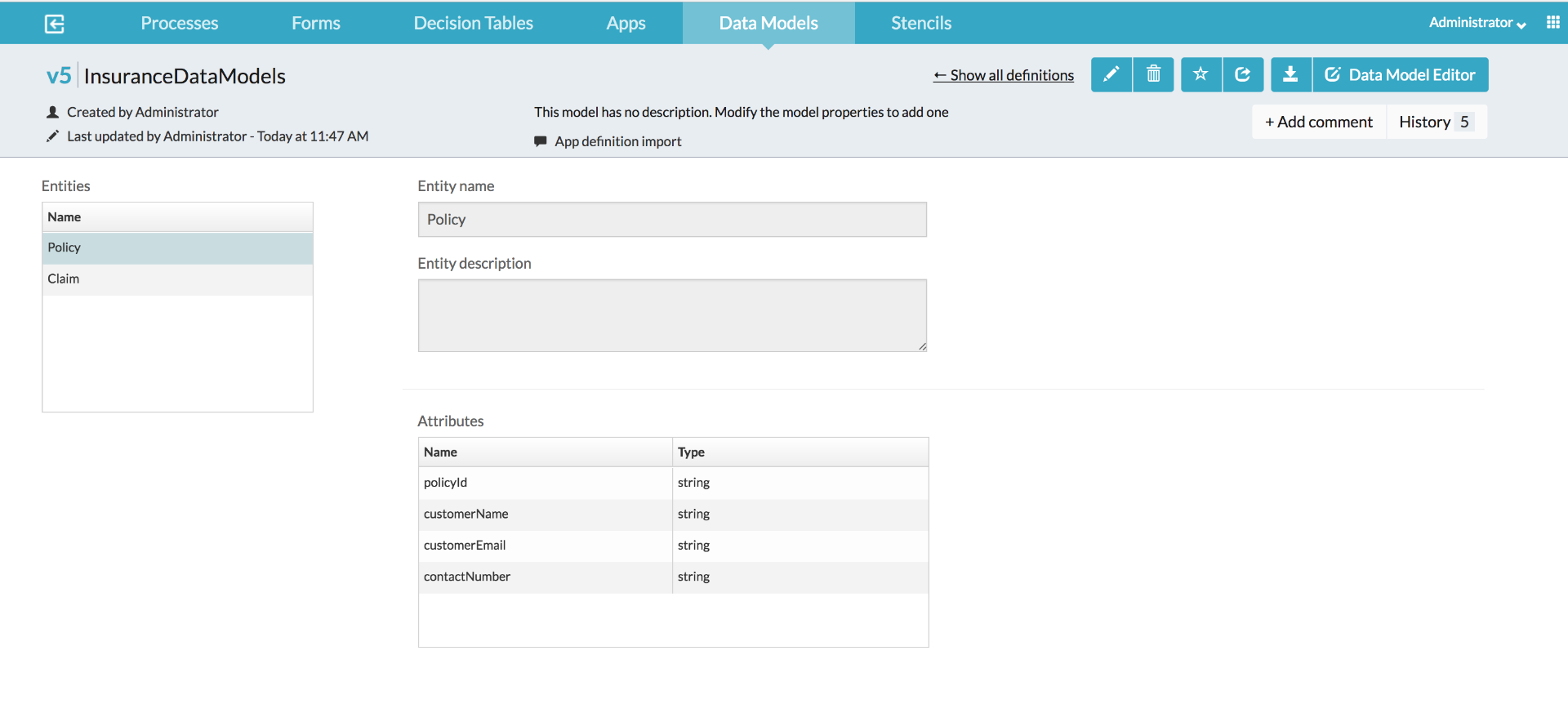1568x722 pixels.
Task: Click the back arrow icon in top-left corner
Action: 54,24
